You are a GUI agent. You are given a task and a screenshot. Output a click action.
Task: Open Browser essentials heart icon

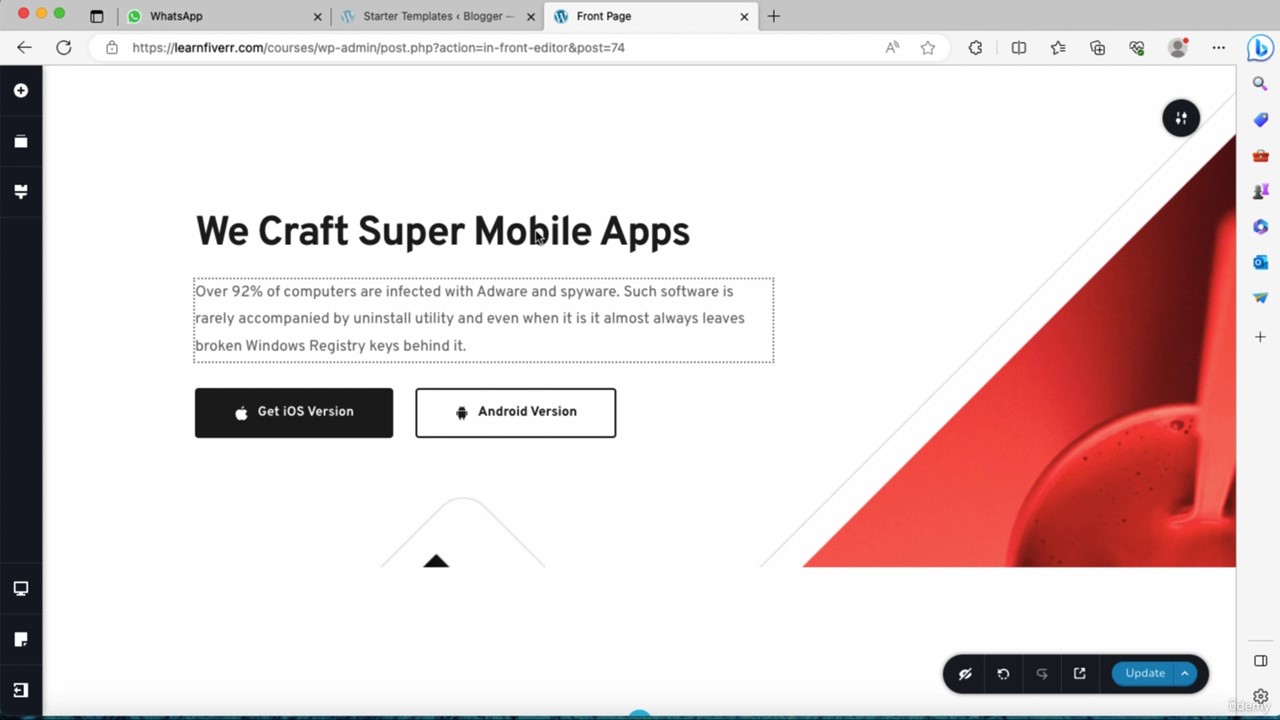(x=1137, y=47)
